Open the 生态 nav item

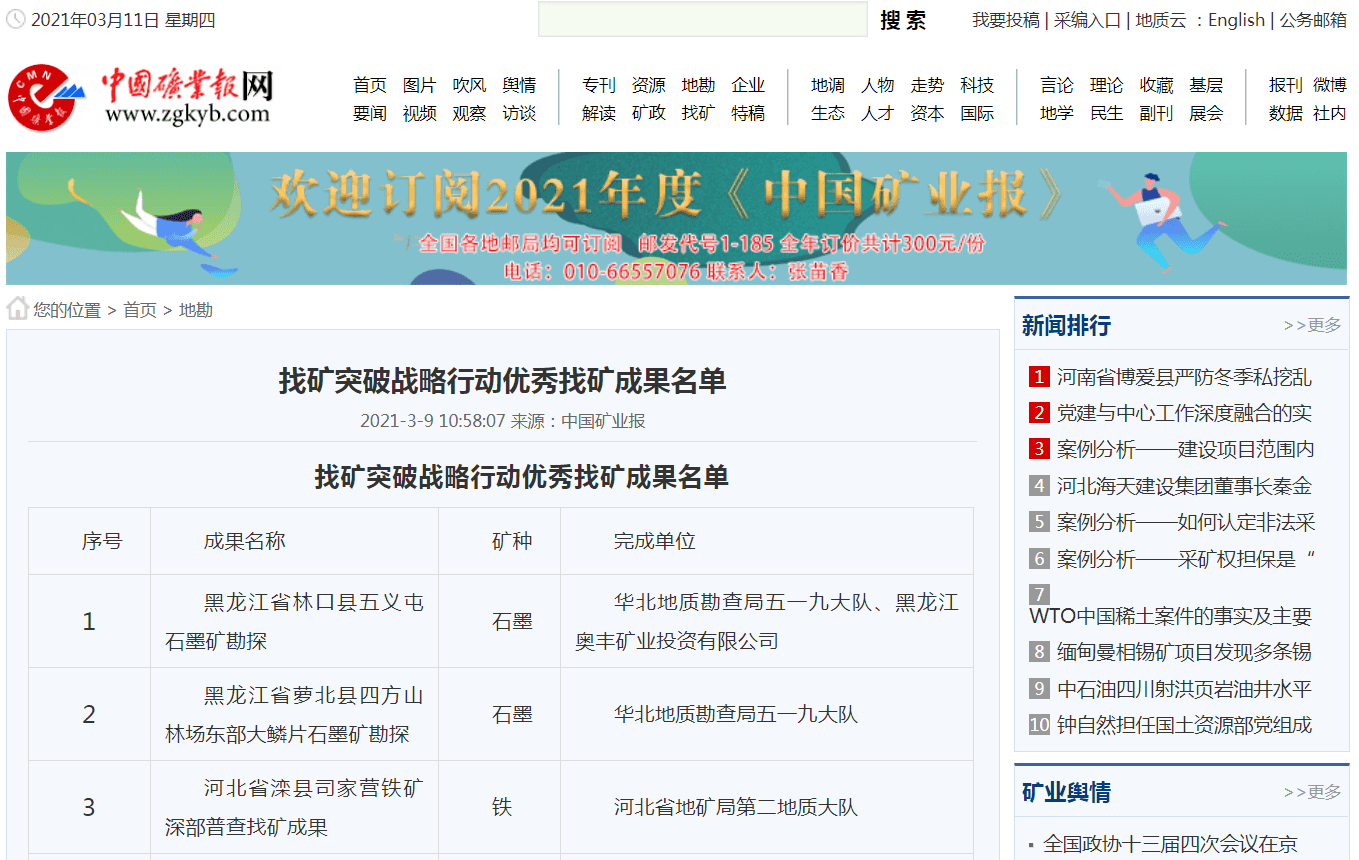pyautogui.click(x=828, y=113)
